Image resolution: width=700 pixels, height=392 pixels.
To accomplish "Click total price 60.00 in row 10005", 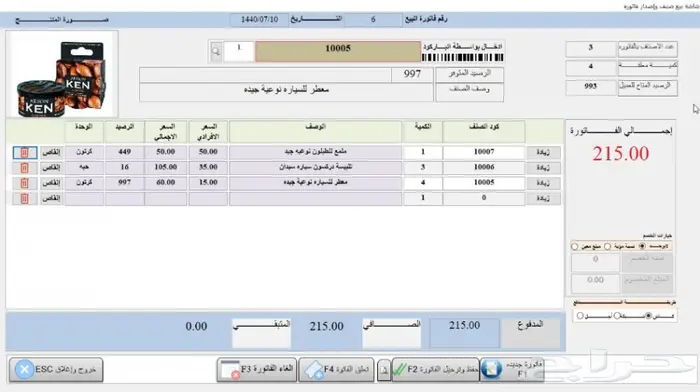I will click(x=166, y=183).
